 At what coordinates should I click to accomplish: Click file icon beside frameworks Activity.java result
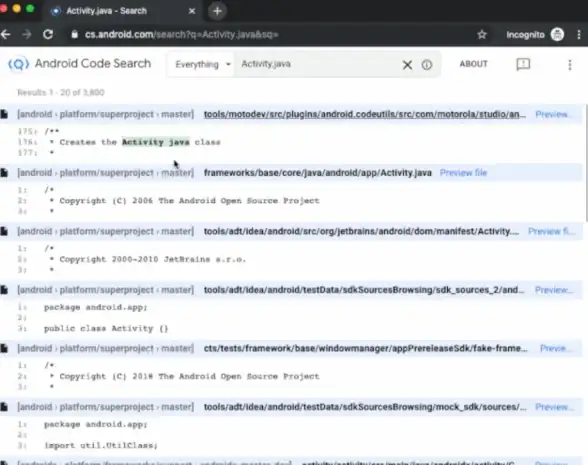(x=4, y=173)
